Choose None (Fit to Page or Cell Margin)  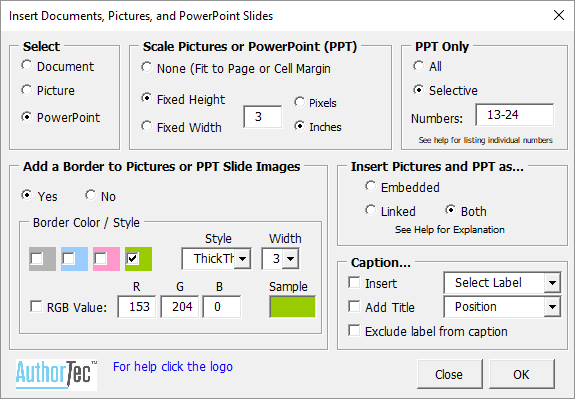(147, 68)
